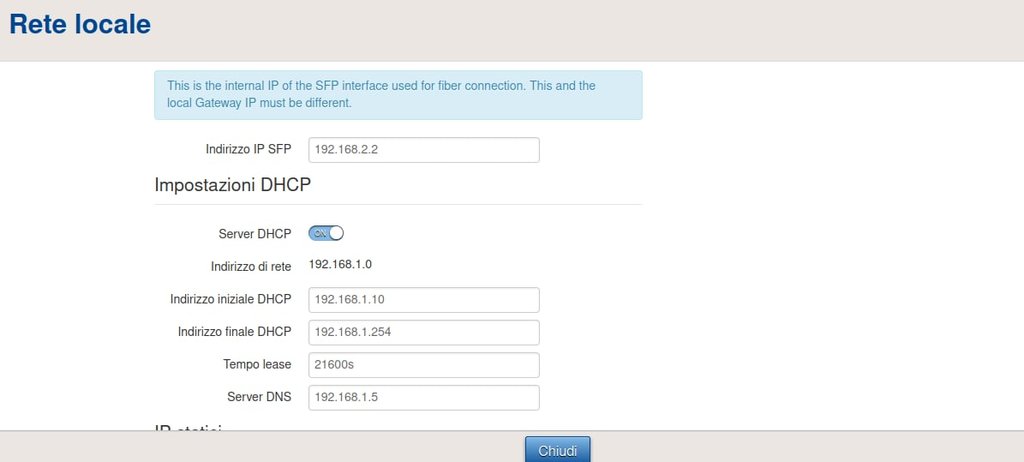The height and width of the screenshot is (462, 1024).
Task: Edit the Server DNS address field
Action: [x=424, y=397]
